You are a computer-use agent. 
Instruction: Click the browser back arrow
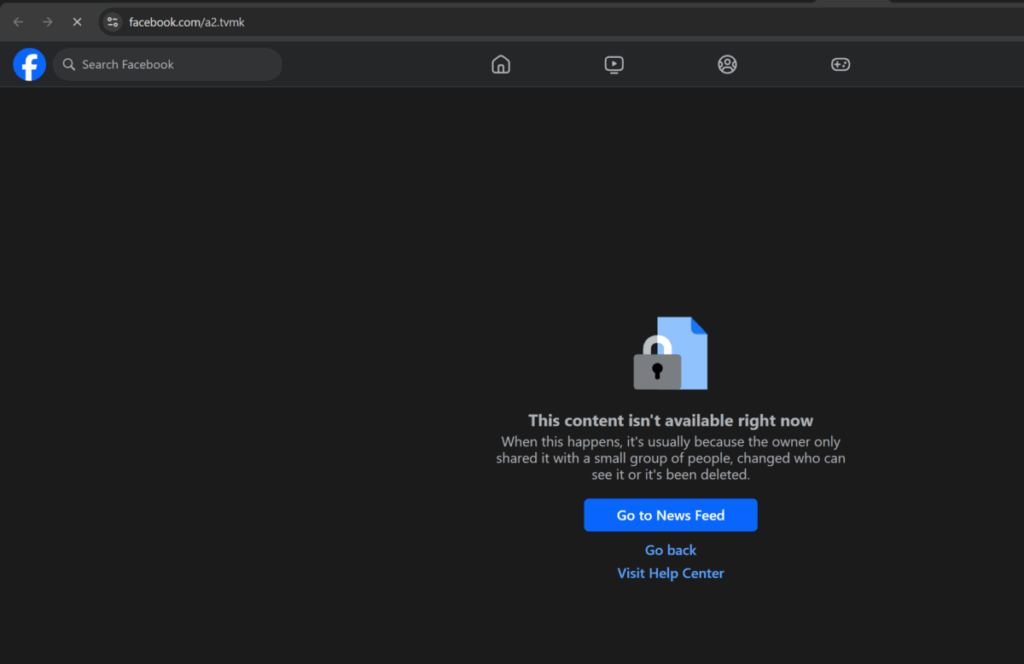(18, 22)
